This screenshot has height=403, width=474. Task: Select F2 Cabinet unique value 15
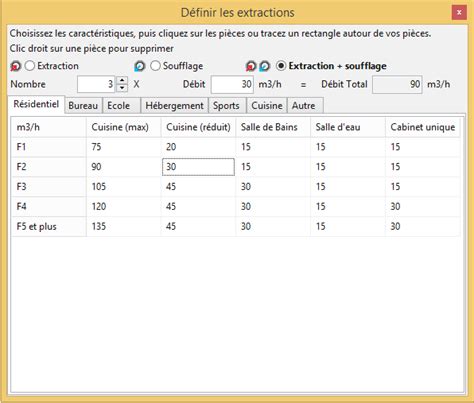(x=423, y=167)
